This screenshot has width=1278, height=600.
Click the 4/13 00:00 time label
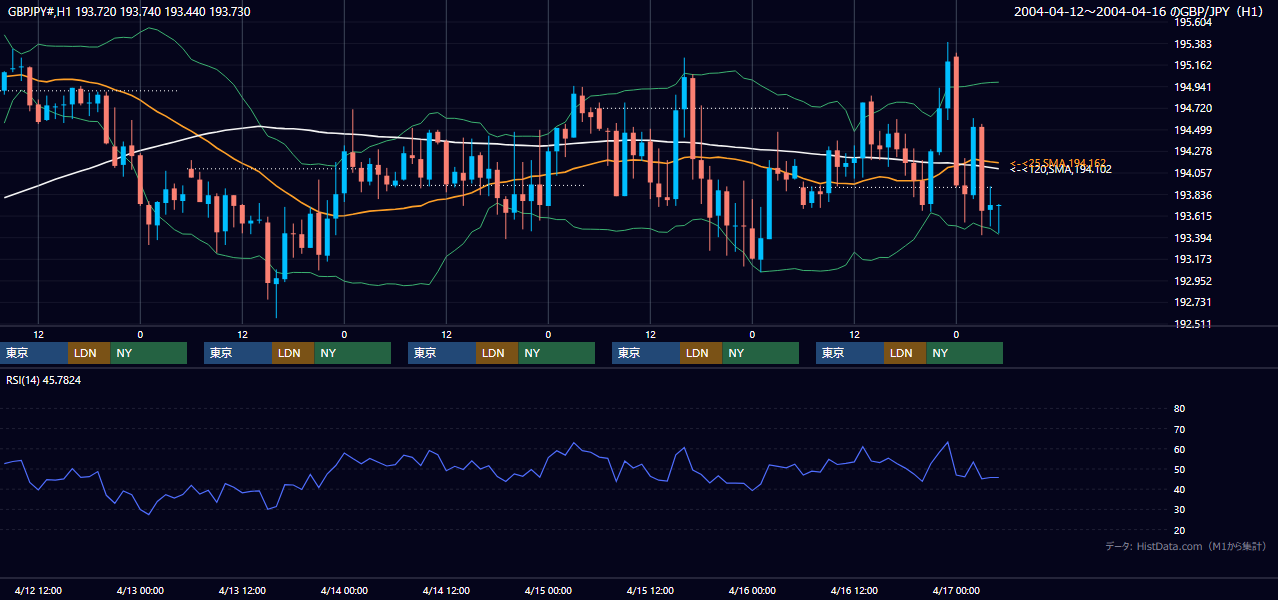tap(141, 590)
